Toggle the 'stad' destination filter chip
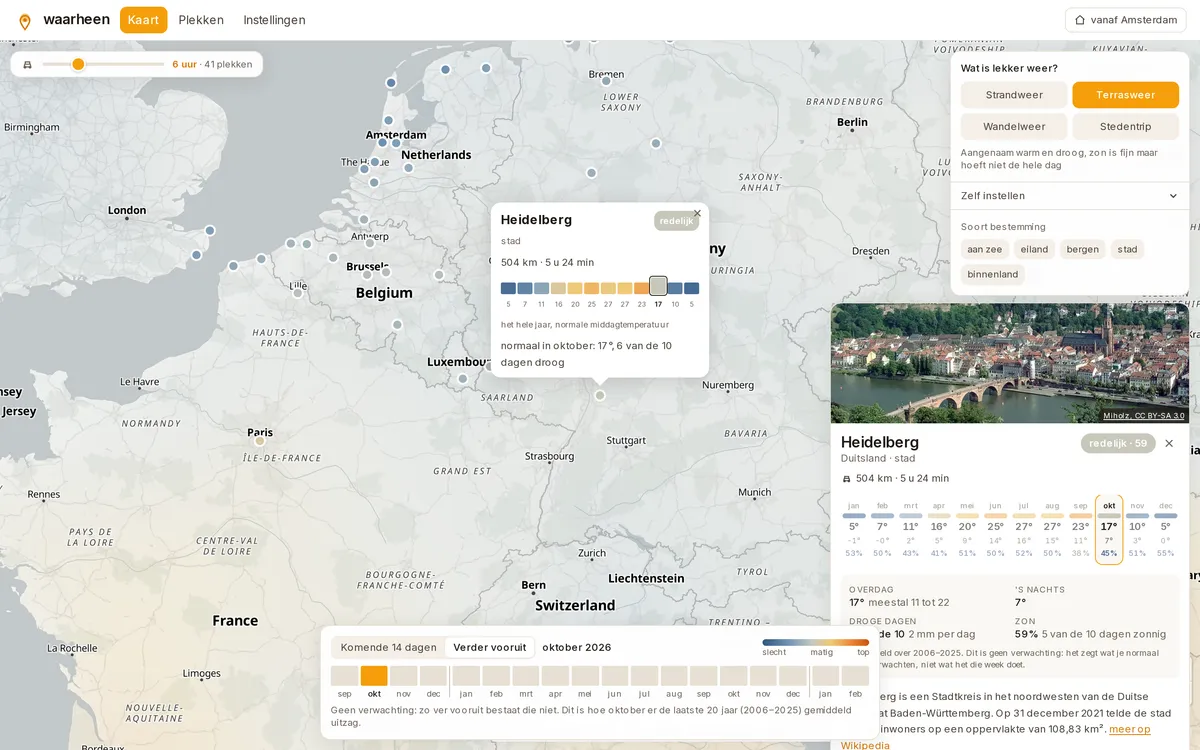This screenshot has height=750, width=1200. pos(1127,249)
